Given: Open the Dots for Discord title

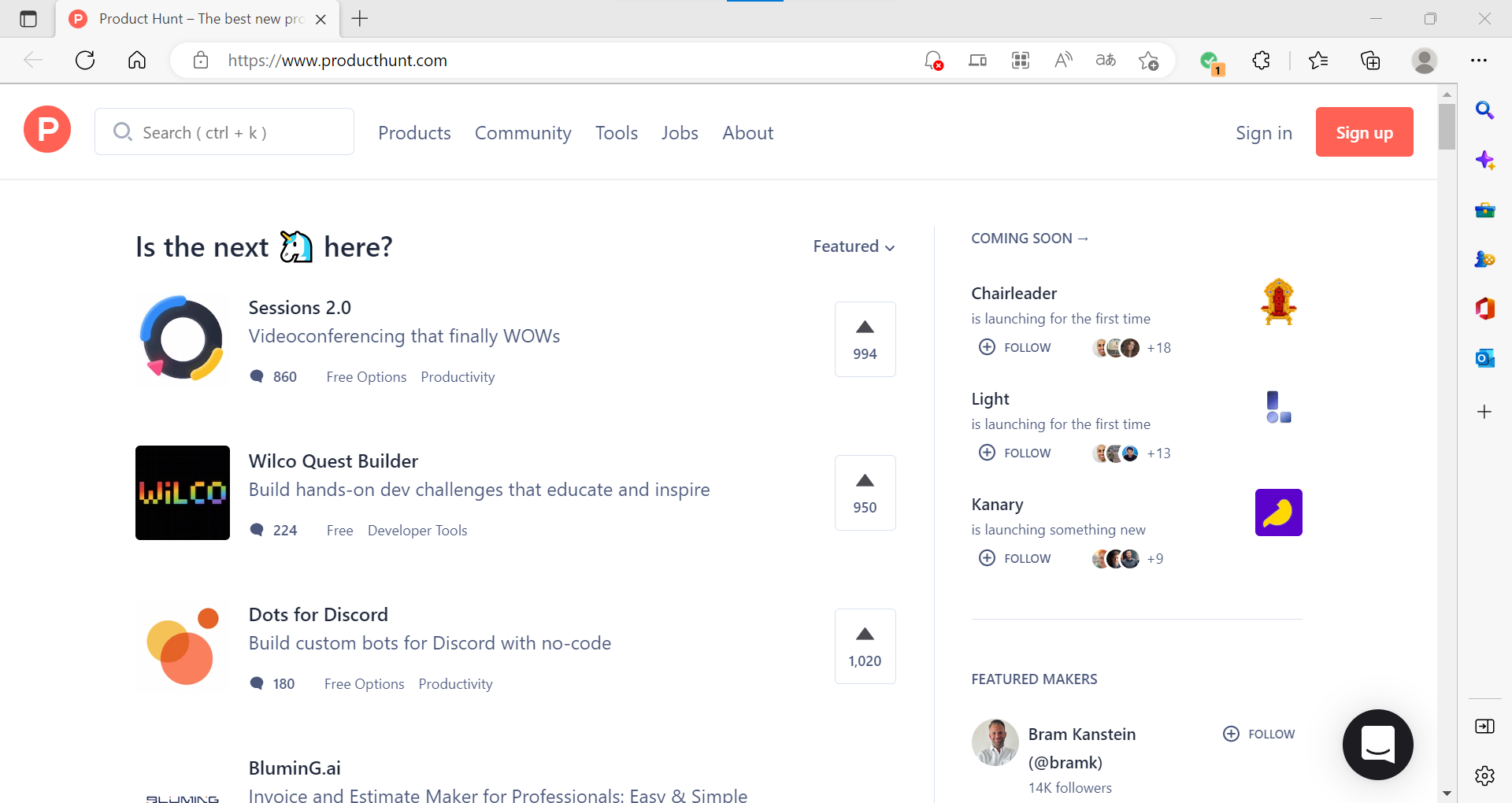Looking at the screenshot, I should (318, 615).
